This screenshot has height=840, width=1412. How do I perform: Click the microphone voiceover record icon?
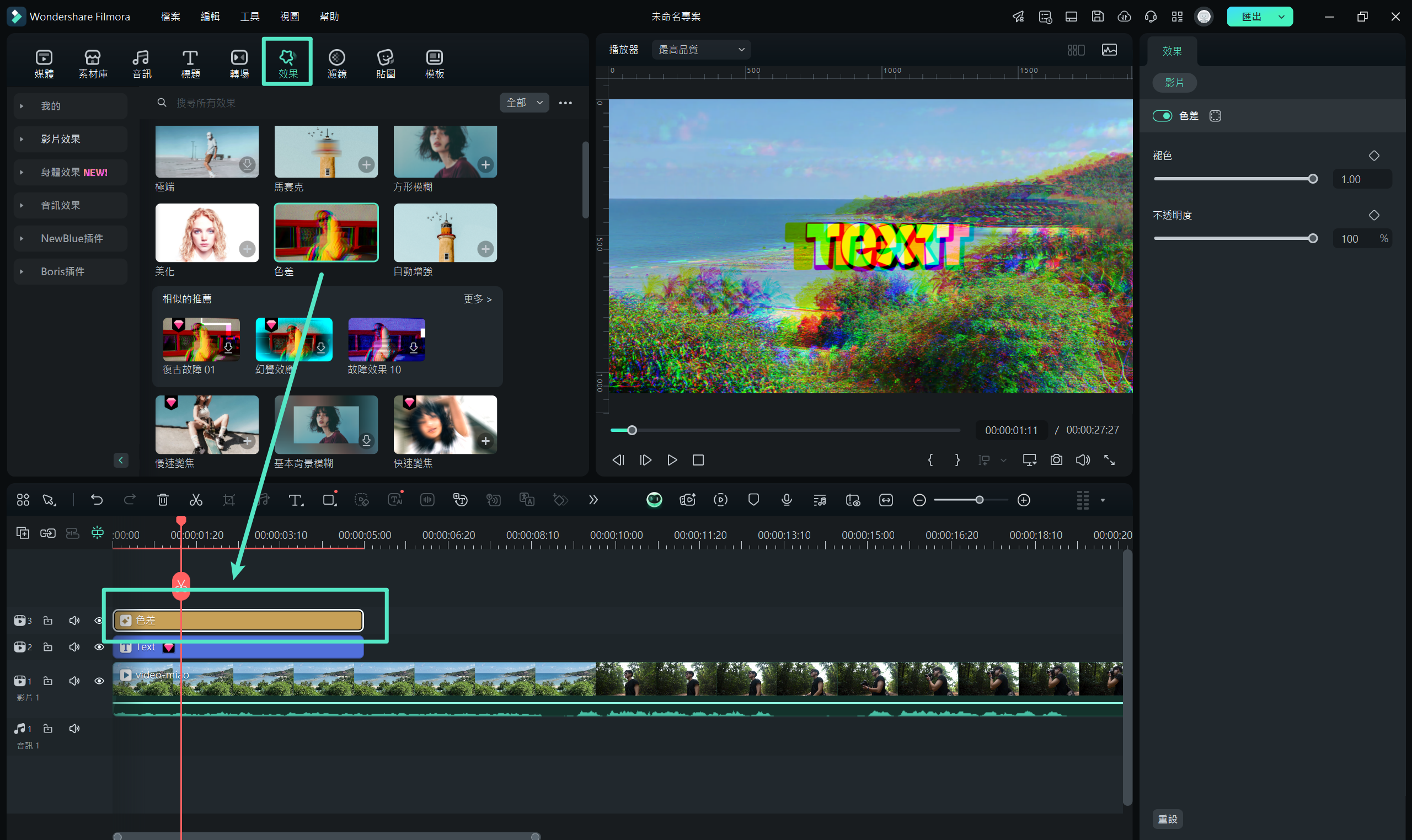click(786, 500)
